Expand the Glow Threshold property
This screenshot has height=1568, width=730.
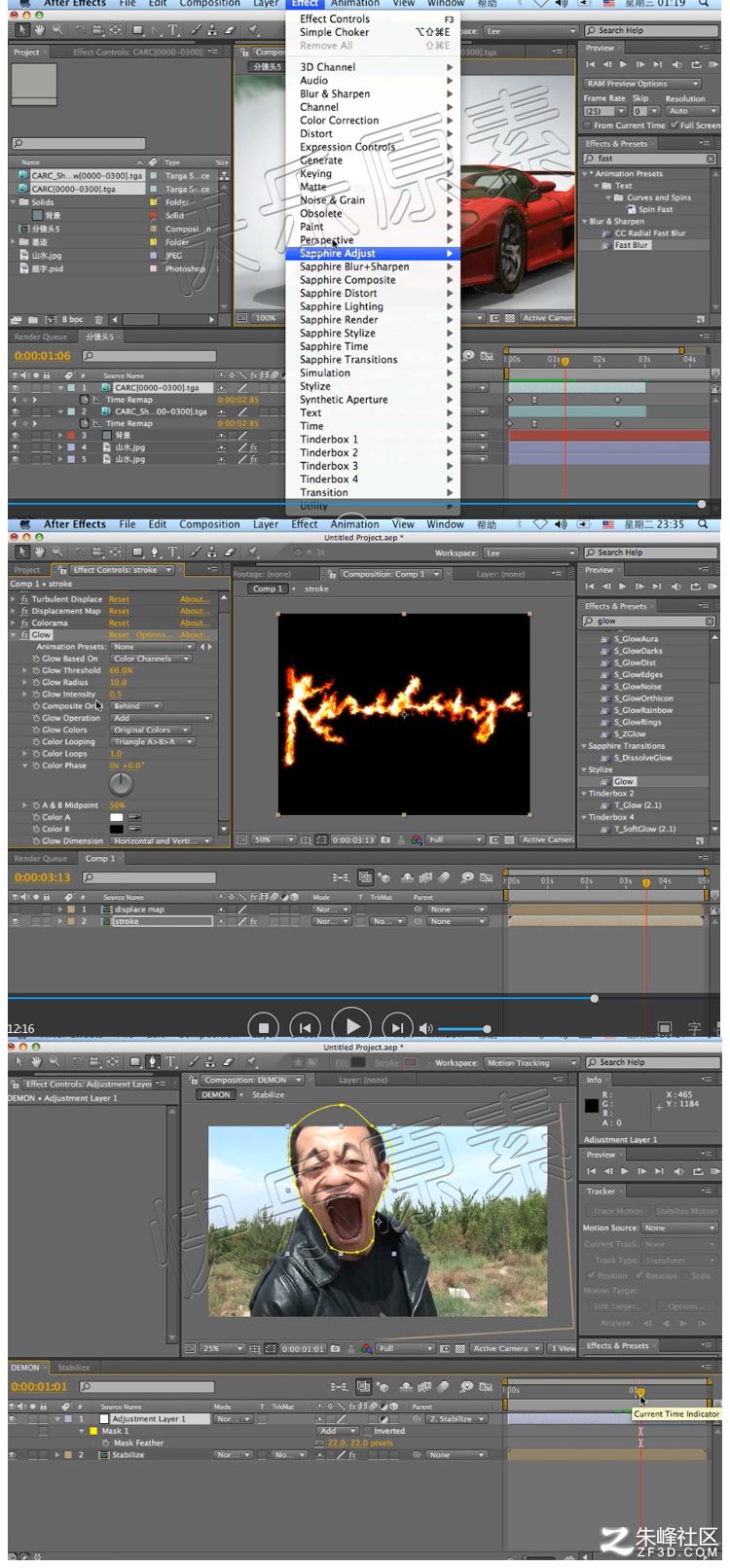click(x=24, y=670)
